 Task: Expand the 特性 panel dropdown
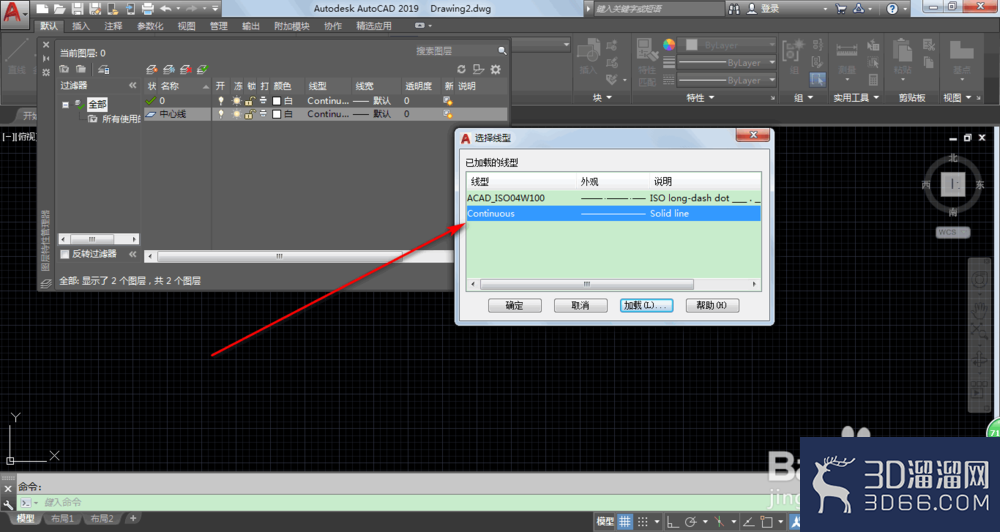(700, 98)
